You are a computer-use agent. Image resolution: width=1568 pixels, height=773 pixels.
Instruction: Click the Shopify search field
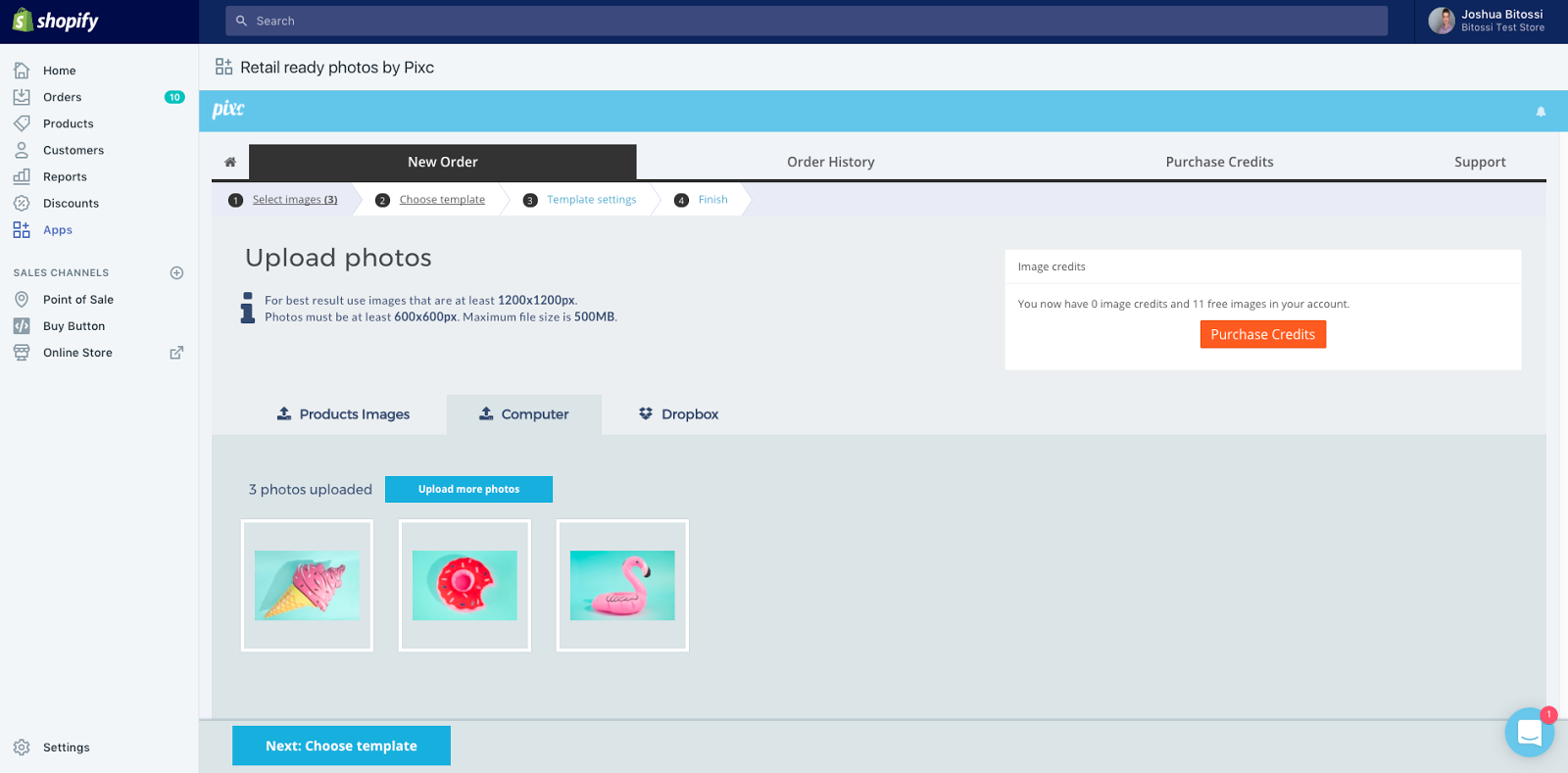pyautogui.click(x=806, y=21)
